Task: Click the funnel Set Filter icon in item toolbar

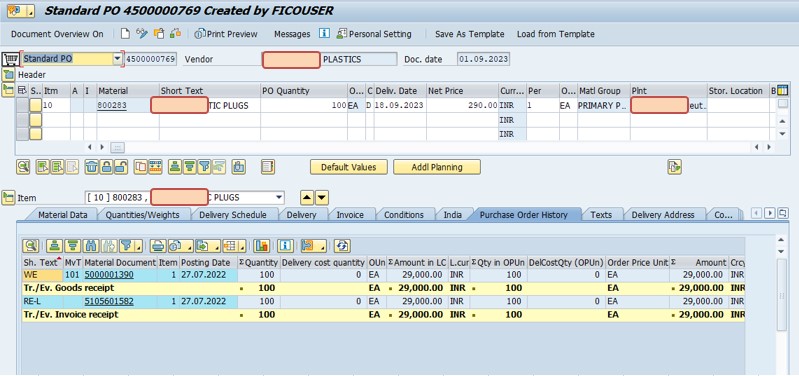Action: (204, 167)
